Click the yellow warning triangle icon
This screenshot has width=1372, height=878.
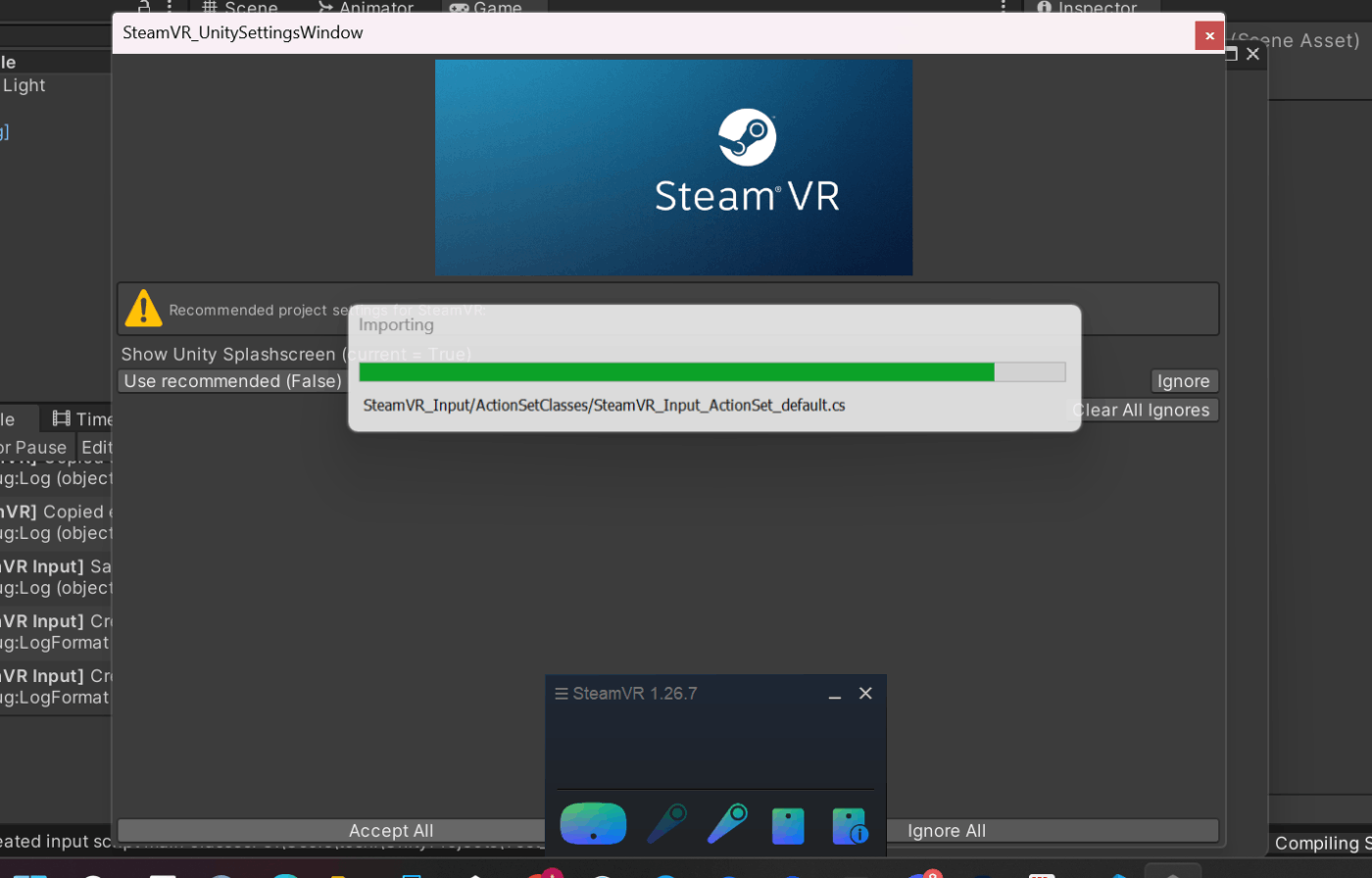[x=143, y=309]
